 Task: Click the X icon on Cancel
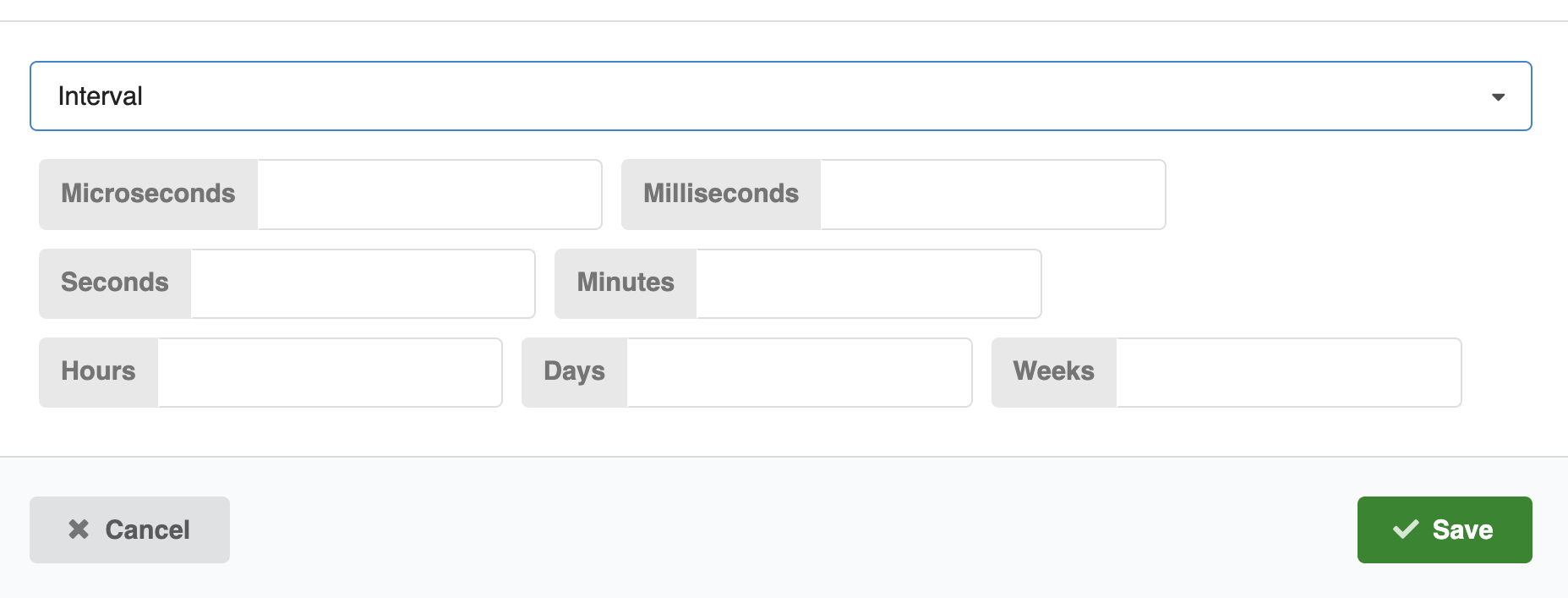click(79, 529)
